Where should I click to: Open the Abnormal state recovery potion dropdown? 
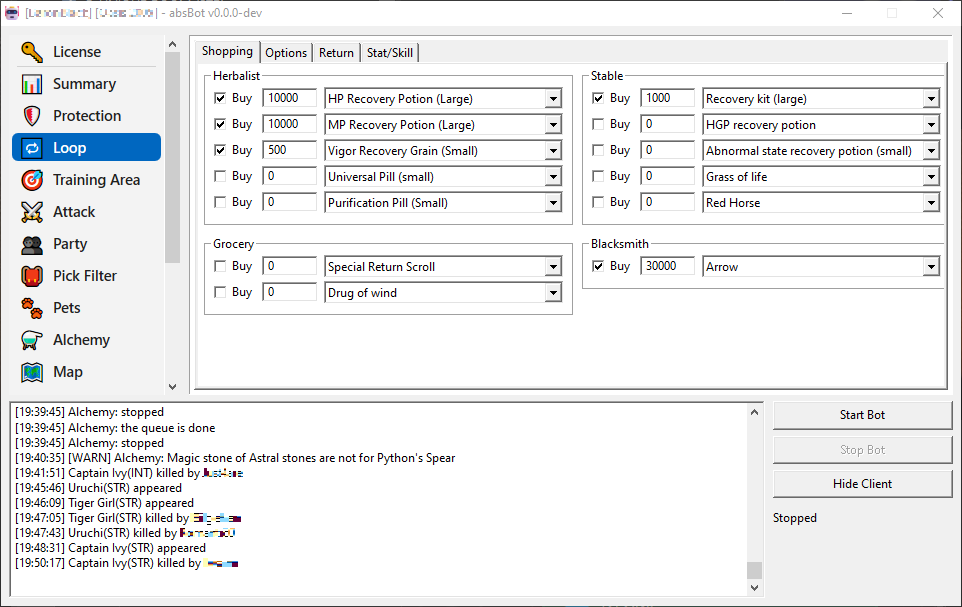click(931, 151)
